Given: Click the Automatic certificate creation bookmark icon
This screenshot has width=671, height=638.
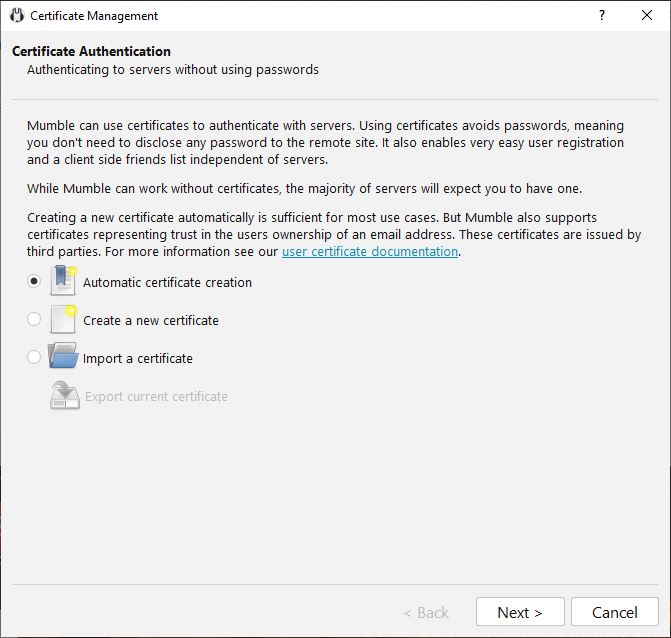Looking at the screenshot, I should point(63,281).
